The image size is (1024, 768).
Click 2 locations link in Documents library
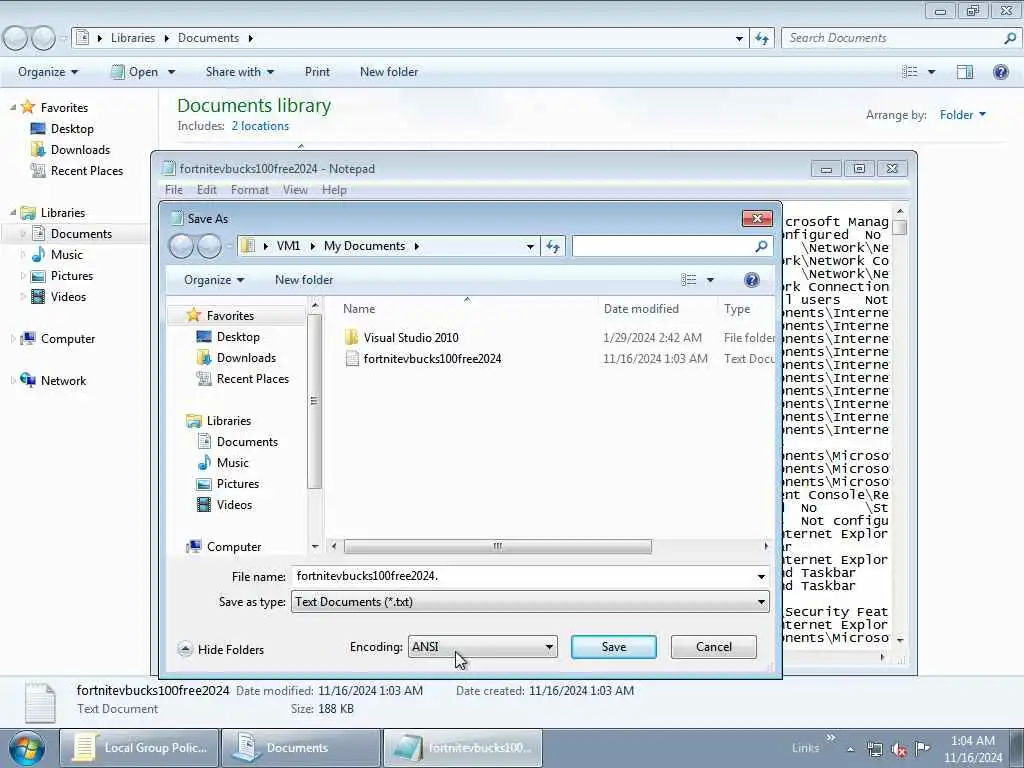pyautogui.click(x=260, y=126)
